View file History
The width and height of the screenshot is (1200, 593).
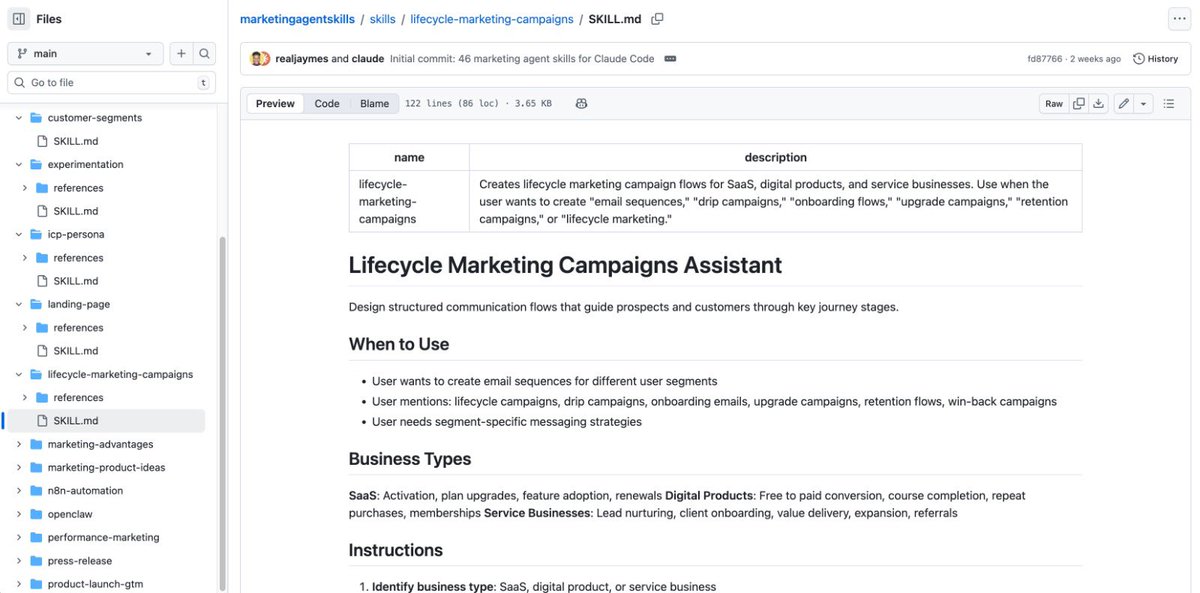coord(1155,59)
